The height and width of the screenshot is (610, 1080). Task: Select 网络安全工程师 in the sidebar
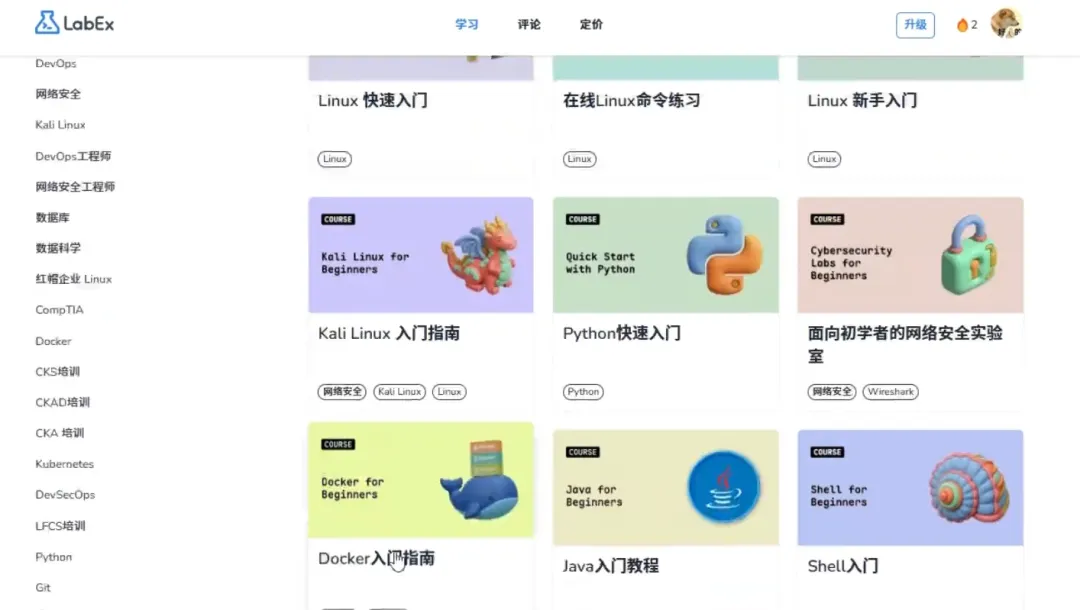click(x=75, y=187)
